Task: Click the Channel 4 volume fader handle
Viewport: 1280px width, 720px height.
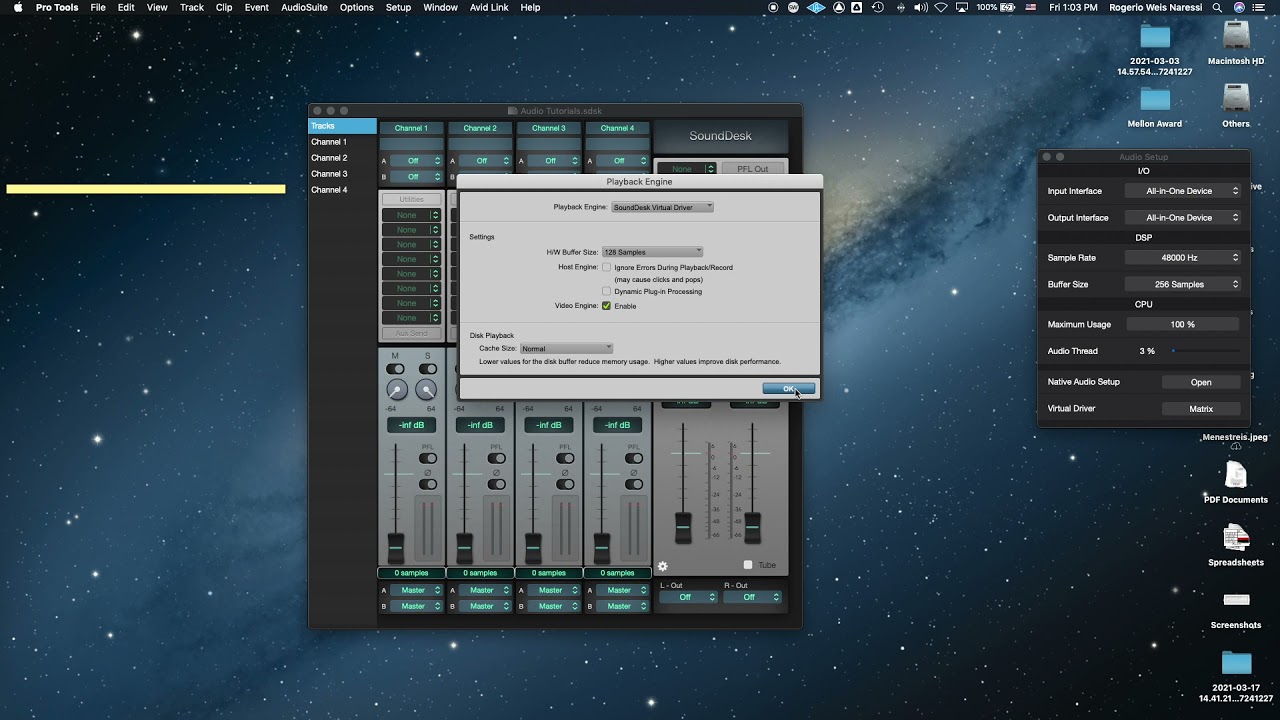Action: (x=602, y=547)
